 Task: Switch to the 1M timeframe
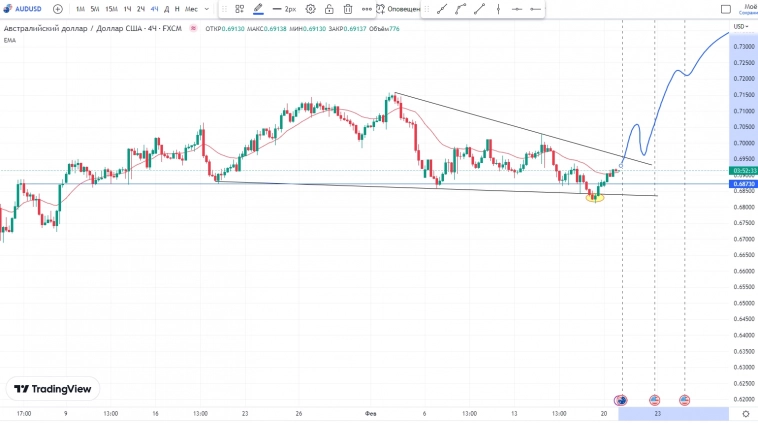[x=80, y=9]
